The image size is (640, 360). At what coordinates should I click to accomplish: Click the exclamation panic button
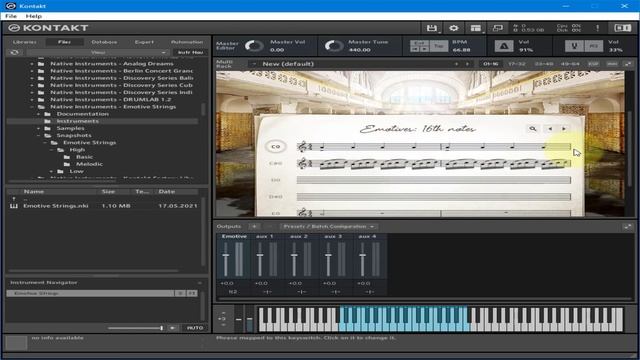(x=598, y=28)
